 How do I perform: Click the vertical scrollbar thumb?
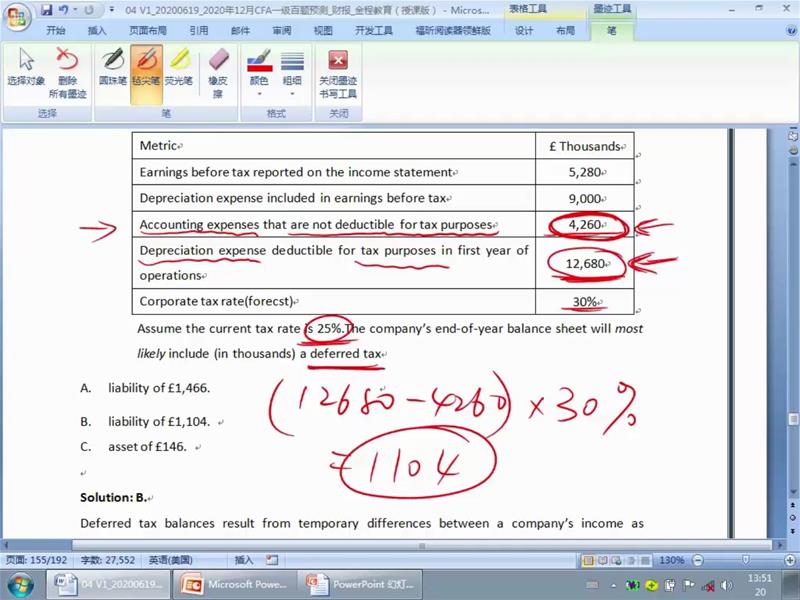point(793,419)
